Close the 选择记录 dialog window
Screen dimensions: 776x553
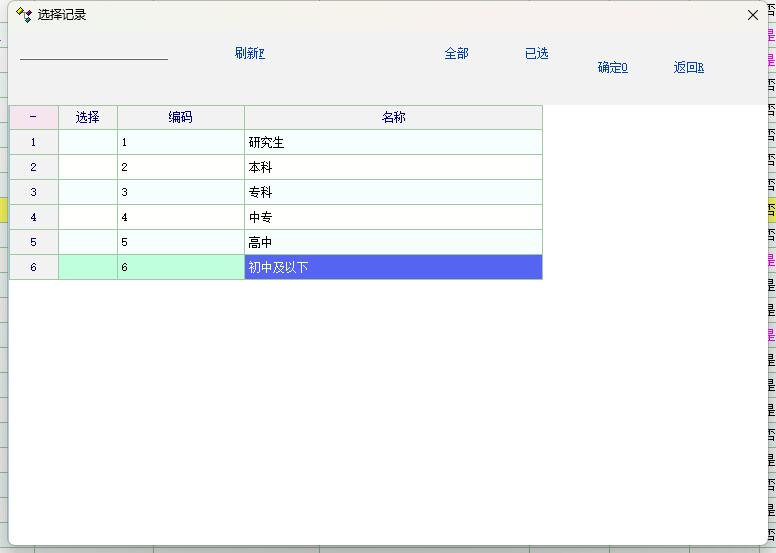point(753,15)
